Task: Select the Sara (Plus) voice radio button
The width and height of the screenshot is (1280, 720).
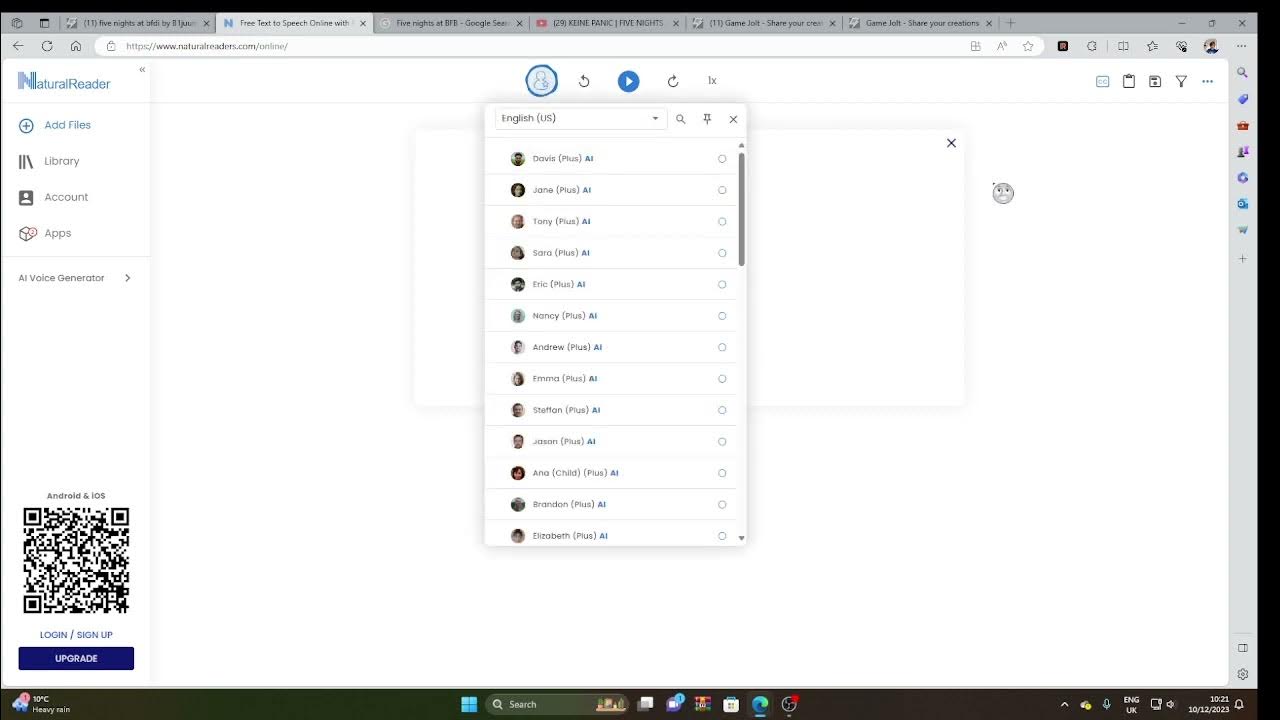Action: point(722,253)
